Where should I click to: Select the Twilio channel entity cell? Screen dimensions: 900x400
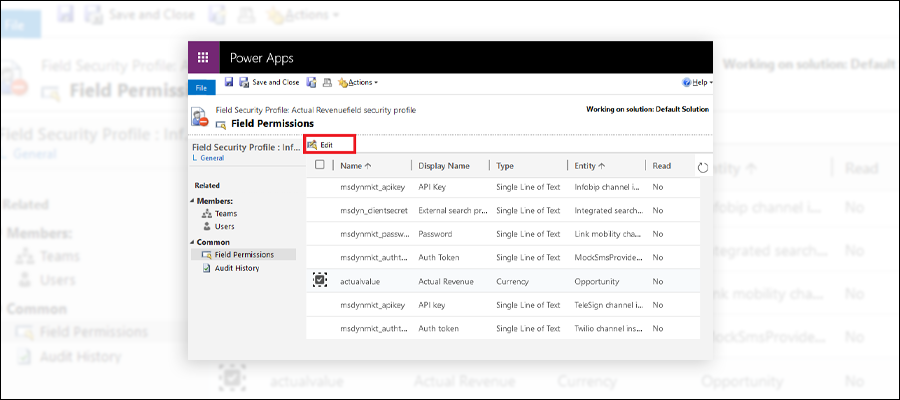click(608, 329)
